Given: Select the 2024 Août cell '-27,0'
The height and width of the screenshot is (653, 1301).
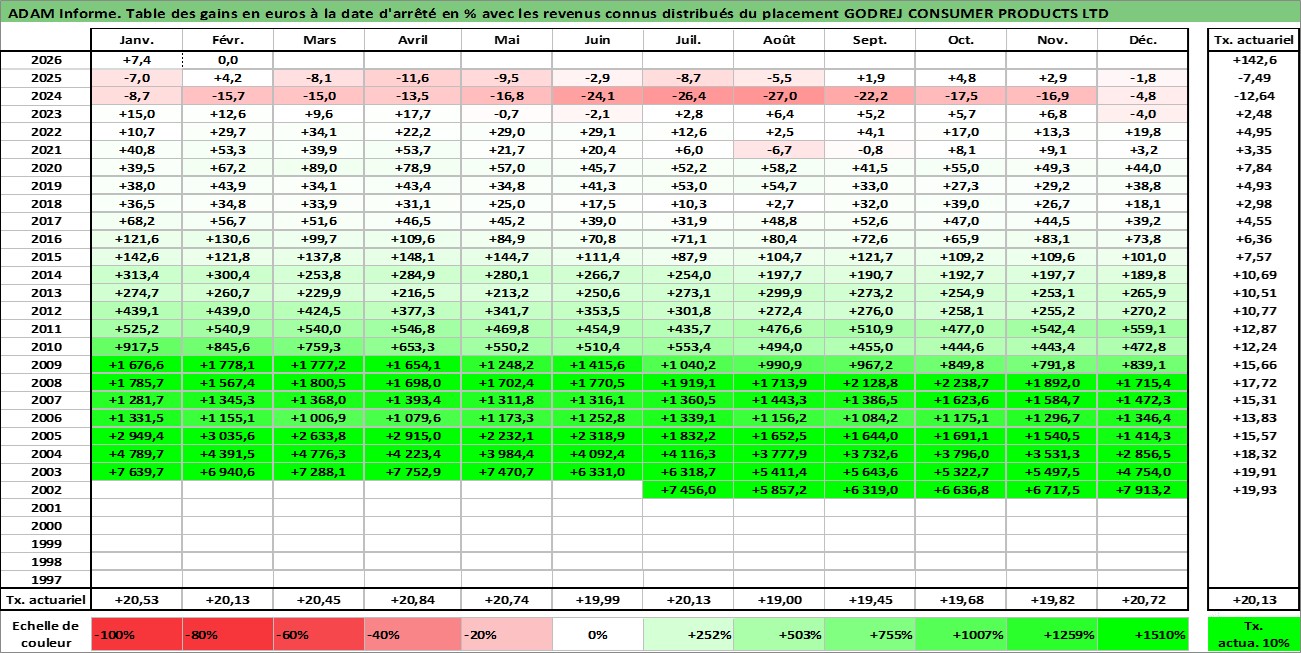Looking at the screenshot, I should [779, 96].
